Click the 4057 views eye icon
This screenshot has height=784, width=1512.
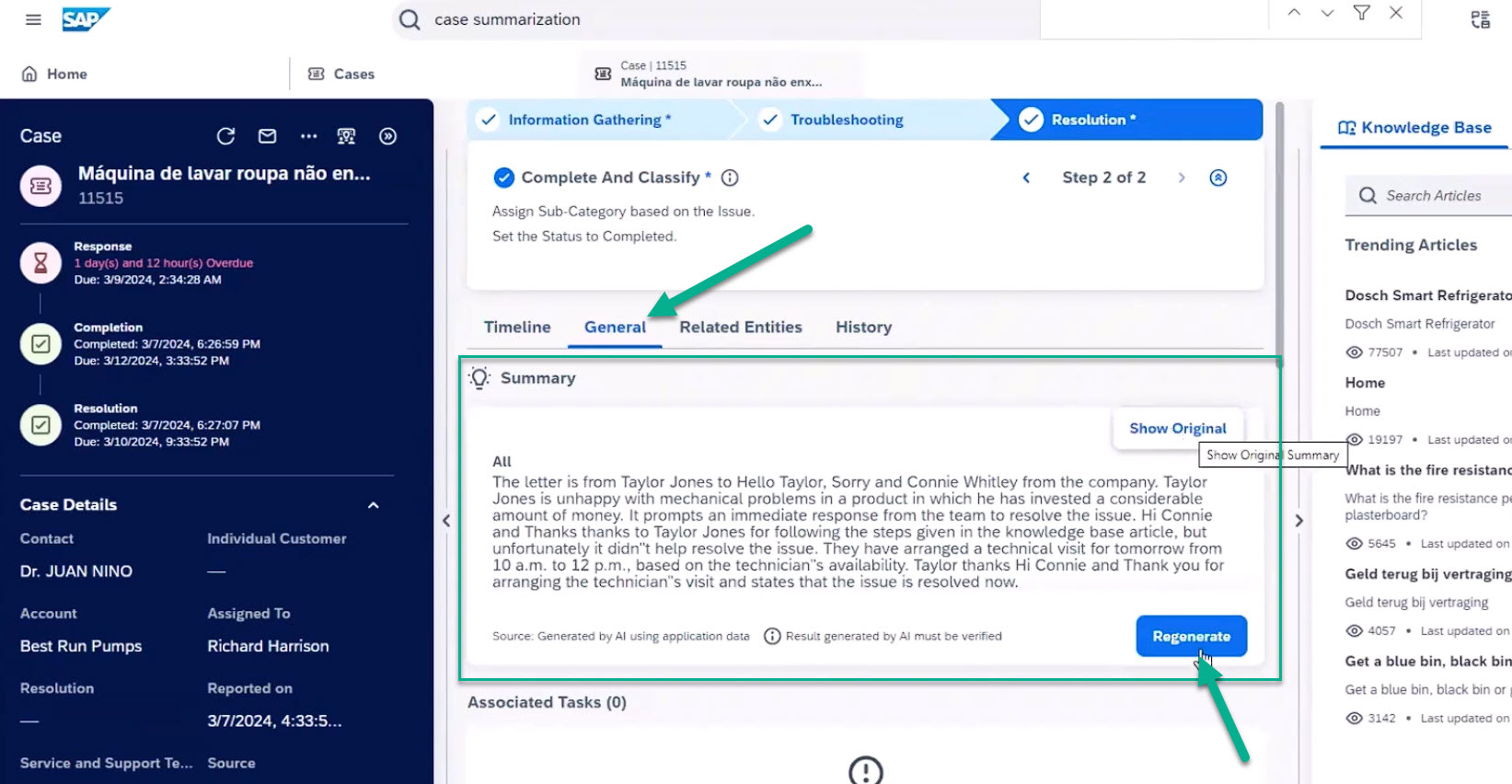(x=1354, y=631)
